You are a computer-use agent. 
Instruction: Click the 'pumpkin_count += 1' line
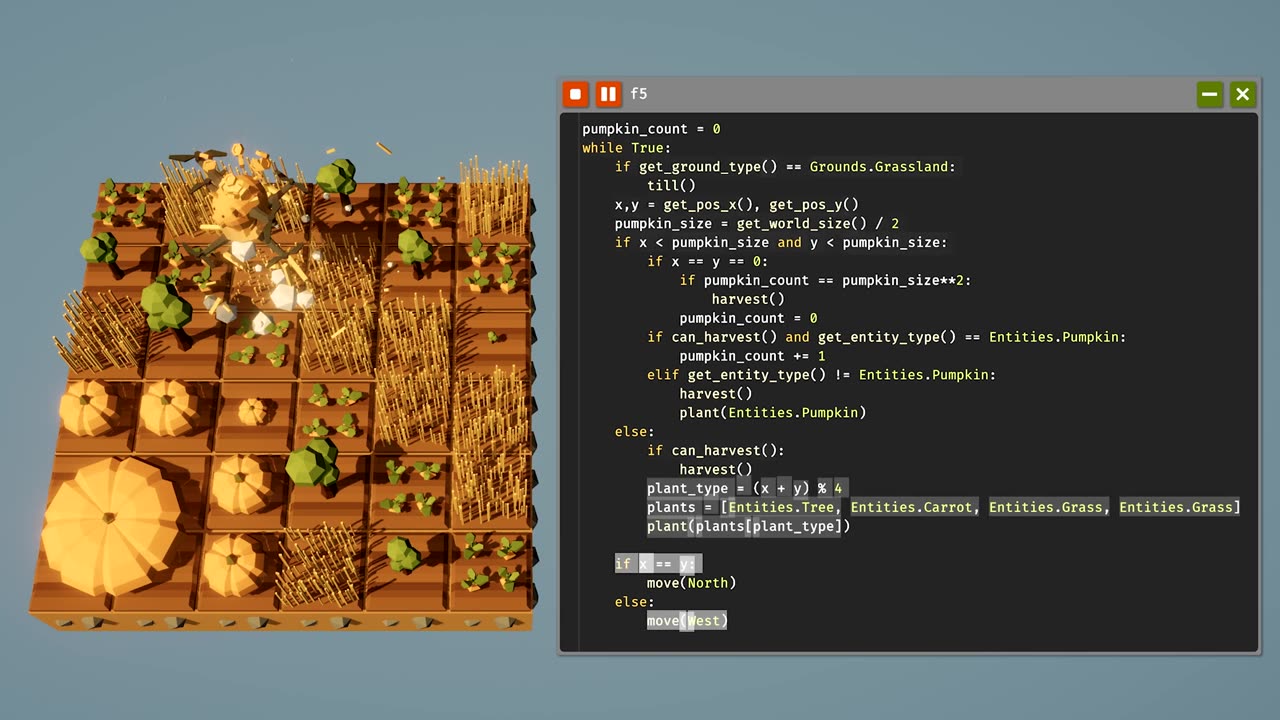[x=752, y=356]
